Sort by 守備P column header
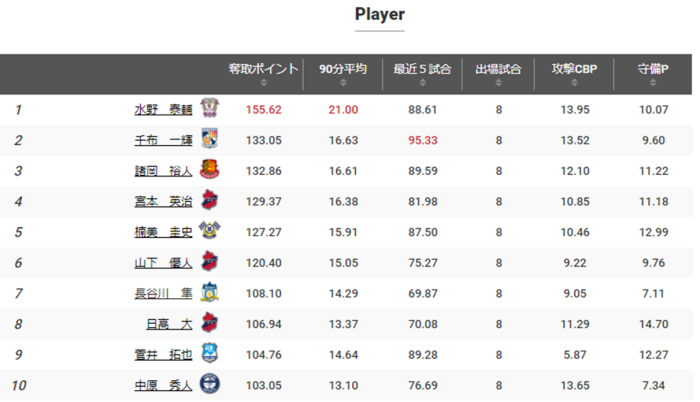 [653, 74]
